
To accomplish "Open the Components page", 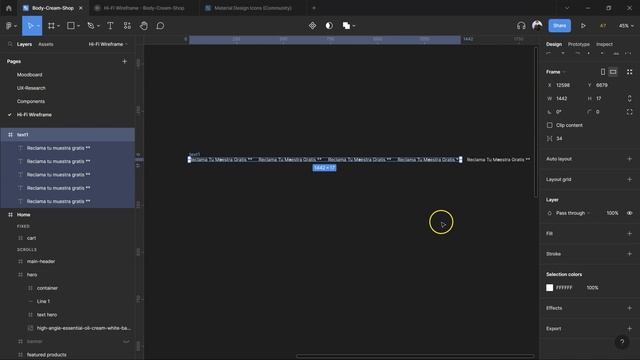I will click(31, 101).
